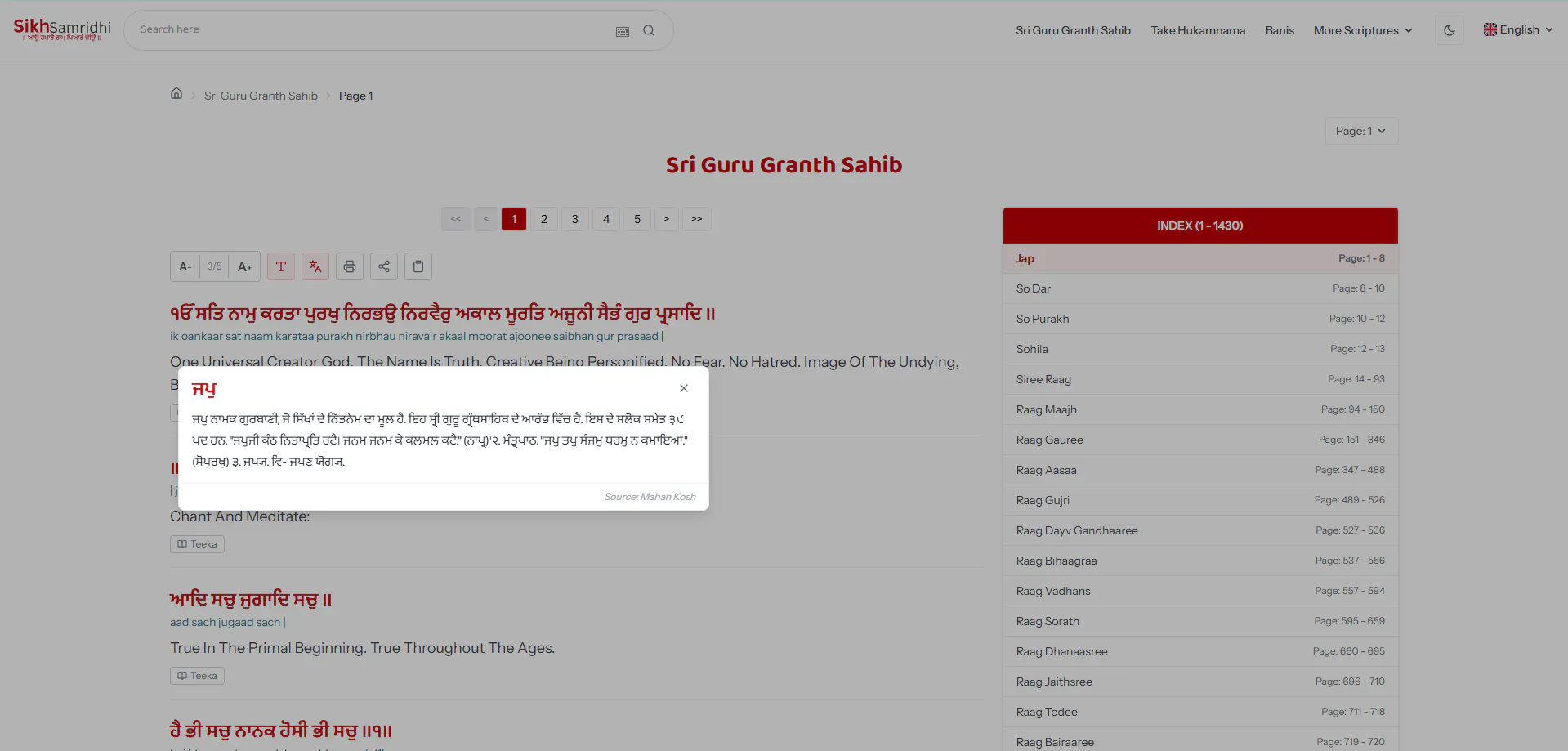1568x751 pixels.
Task: Close the ਜਪੁ definition popup
Action: [x=684, y=388]
